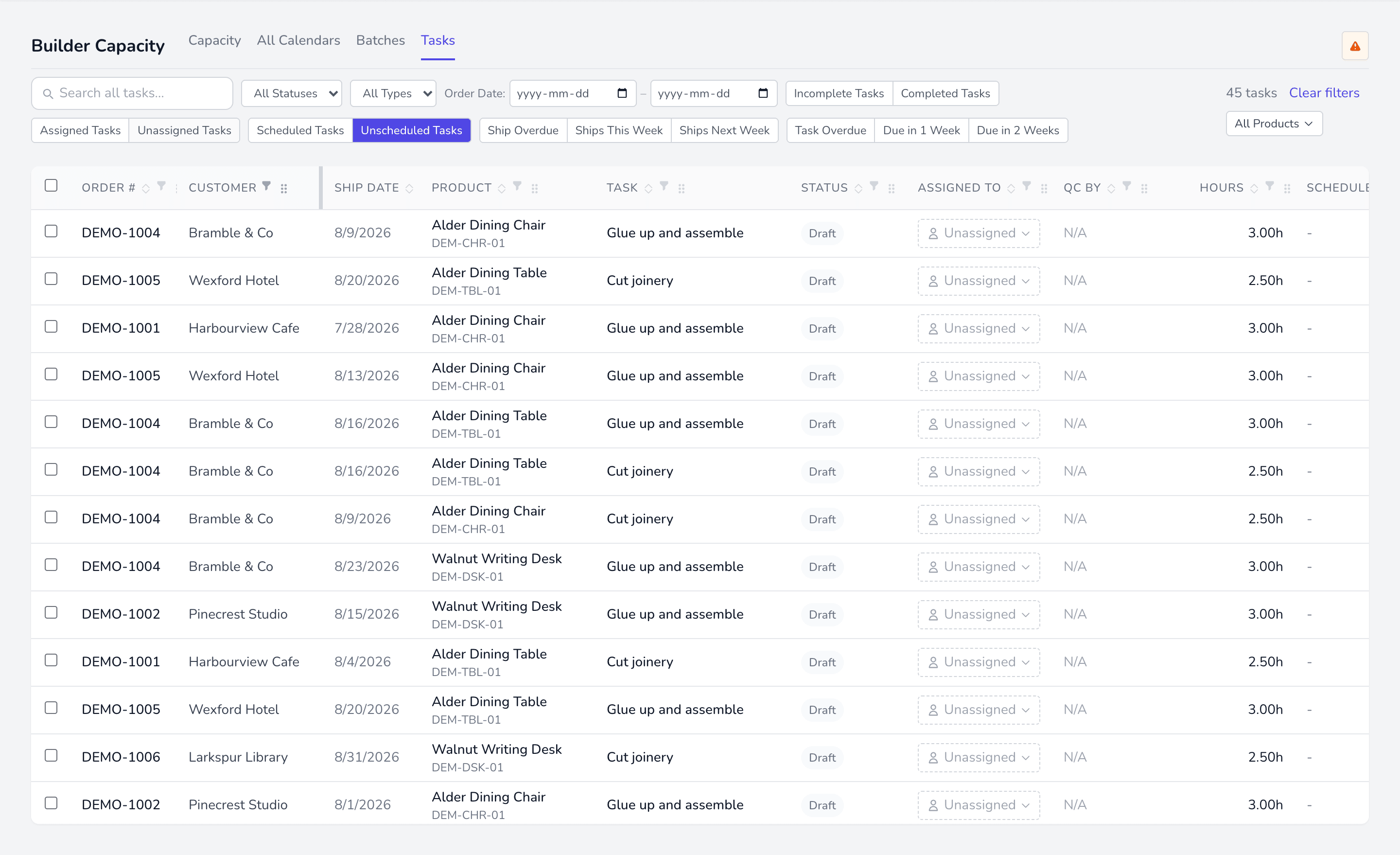Filter by Ship Overdue
Viewport: 1400px width, 855px height.
pos(523,130)
